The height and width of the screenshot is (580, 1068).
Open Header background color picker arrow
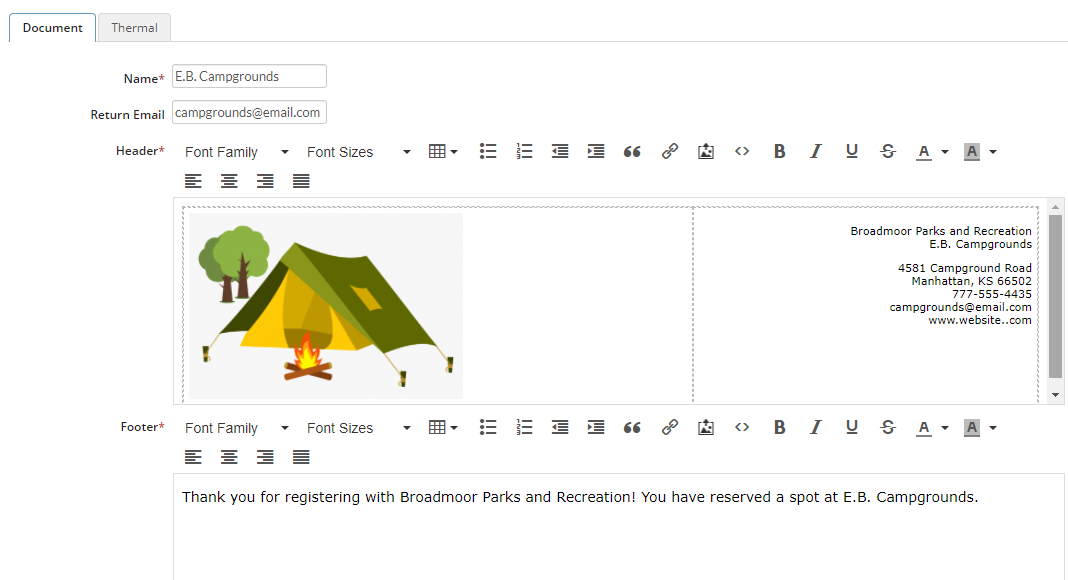(993, 152)
